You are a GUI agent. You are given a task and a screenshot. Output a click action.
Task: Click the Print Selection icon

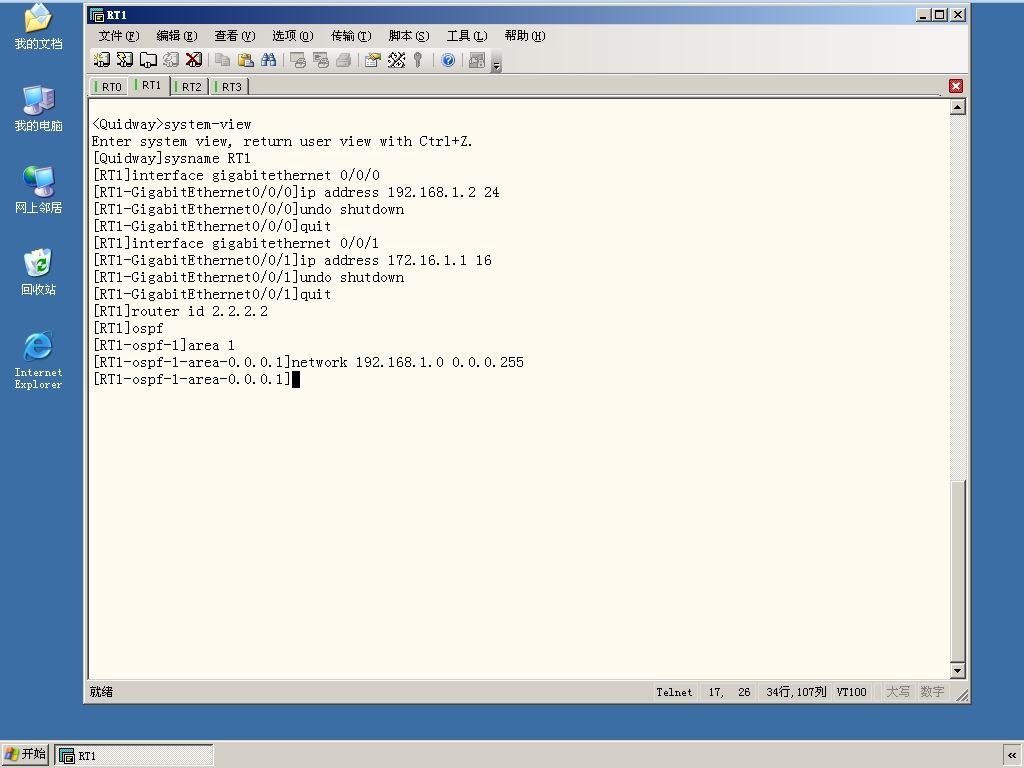tap(321, 60)
